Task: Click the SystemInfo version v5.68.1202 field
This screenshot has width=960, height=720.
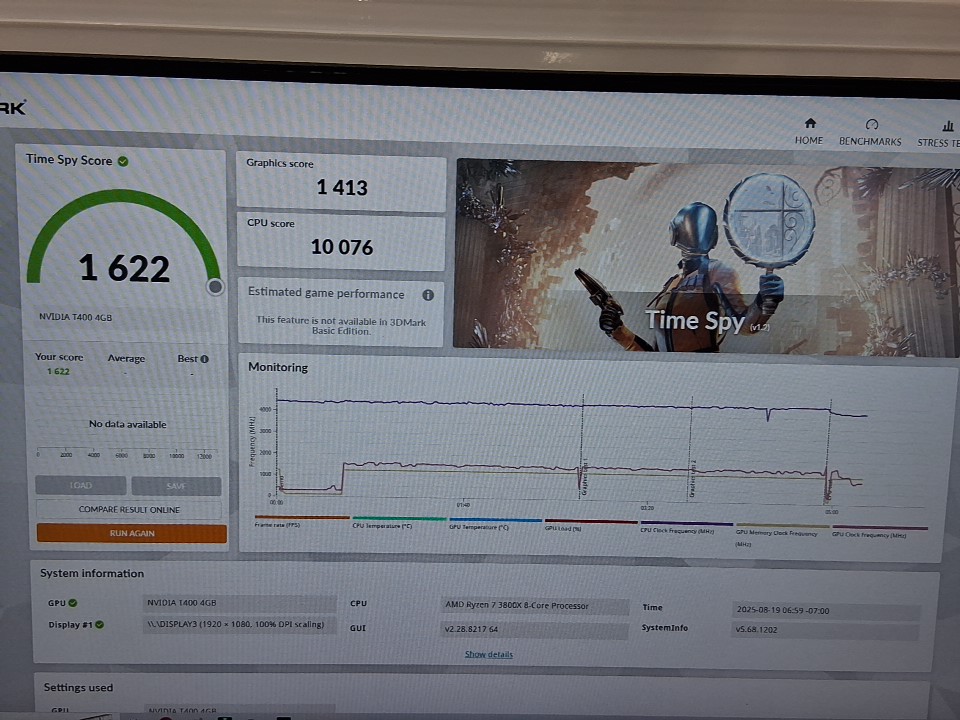Action: [826, 629]
